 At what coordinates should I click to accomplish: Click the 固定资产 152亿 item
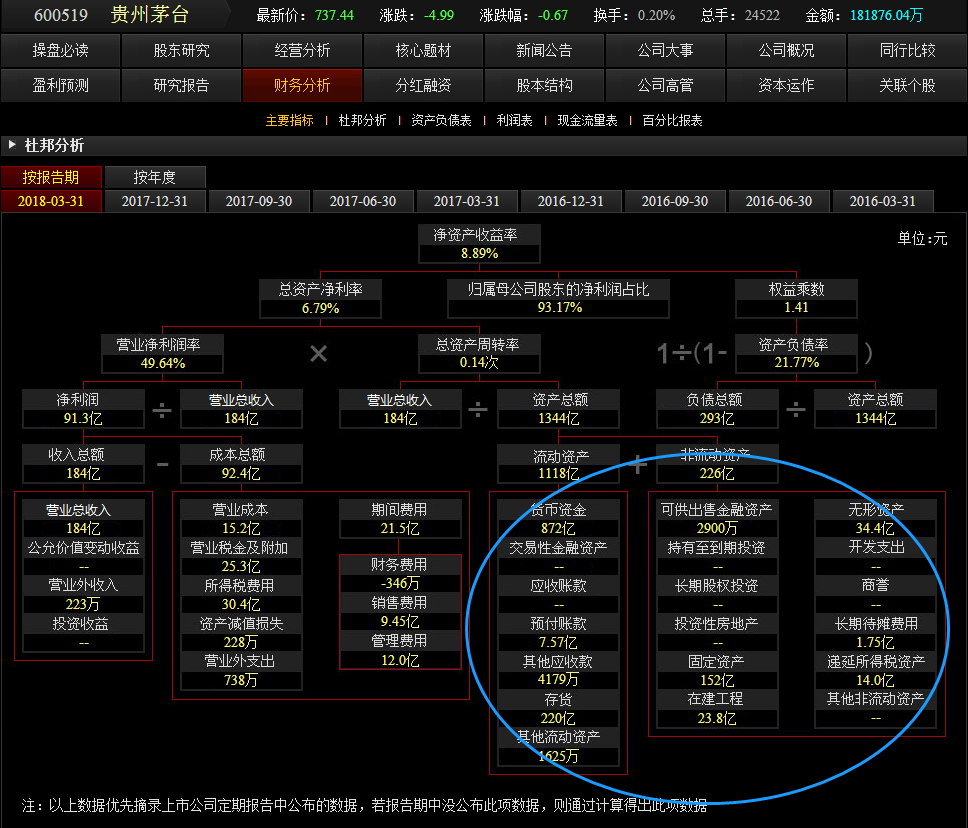click(x=717, y=671)
